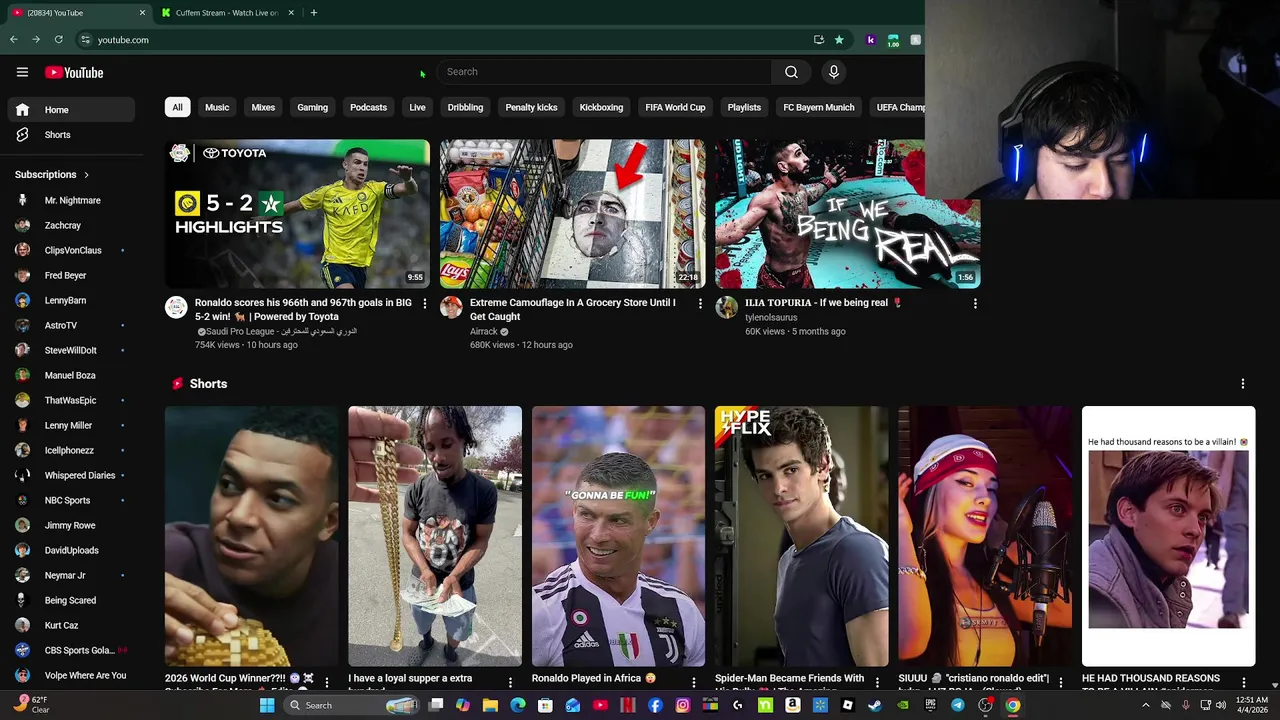Image resolution: width=1280 pixels, height=720 pixels.
Task: Show hidden system tray icons
Action: tap(1146, 705)
